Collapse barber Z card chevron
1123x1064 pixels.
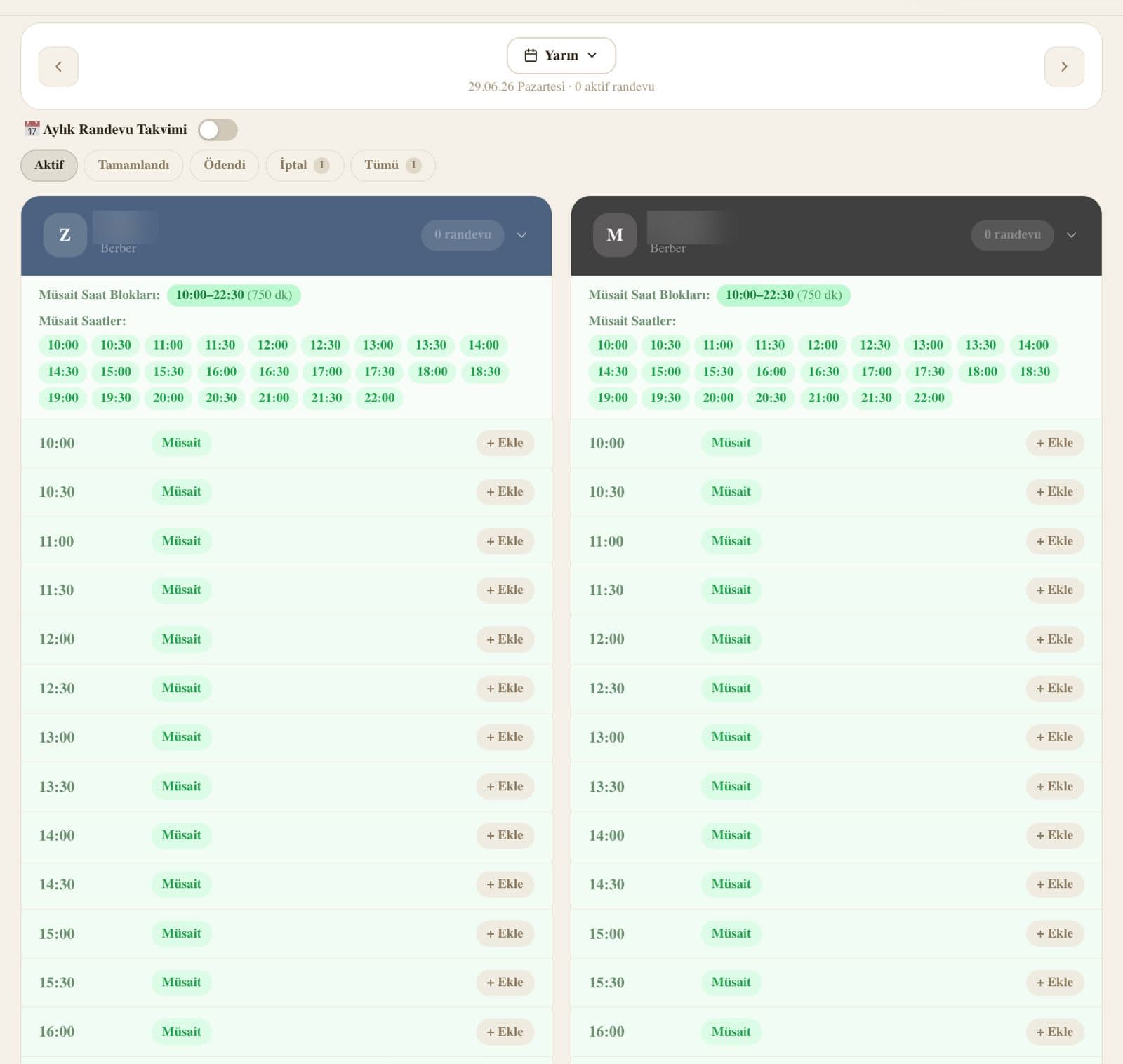coord(521,234)
